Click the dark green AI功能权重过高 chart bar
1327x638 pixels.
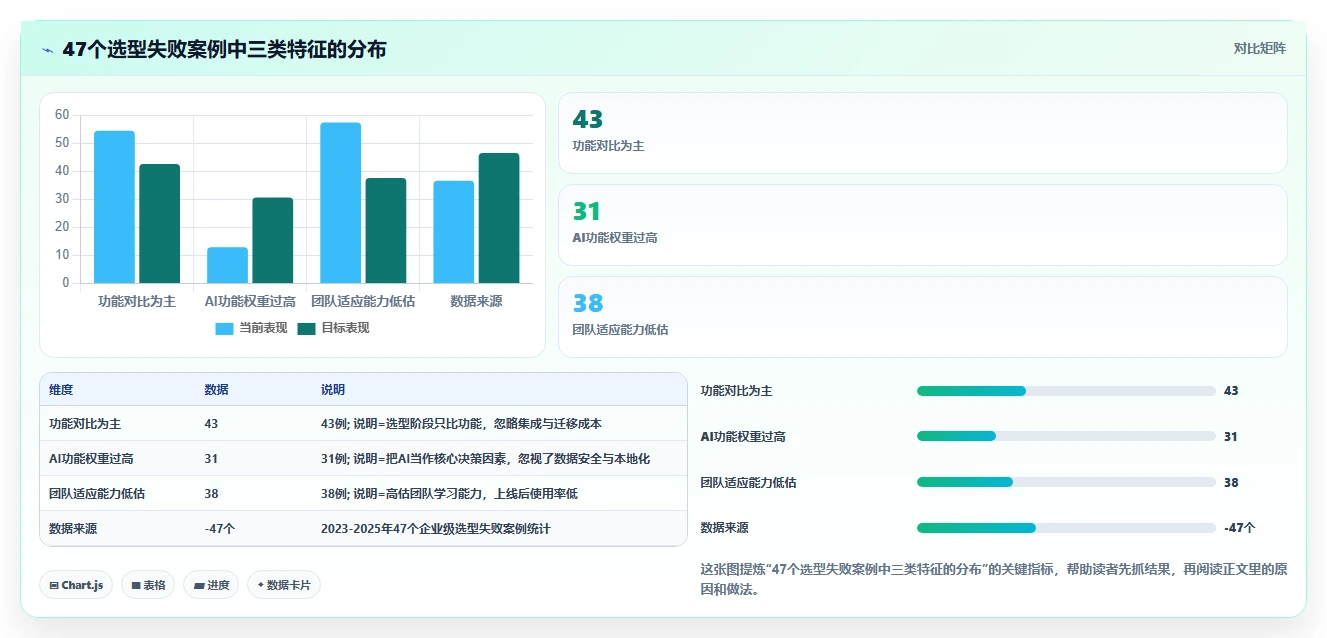pos(273,240)
